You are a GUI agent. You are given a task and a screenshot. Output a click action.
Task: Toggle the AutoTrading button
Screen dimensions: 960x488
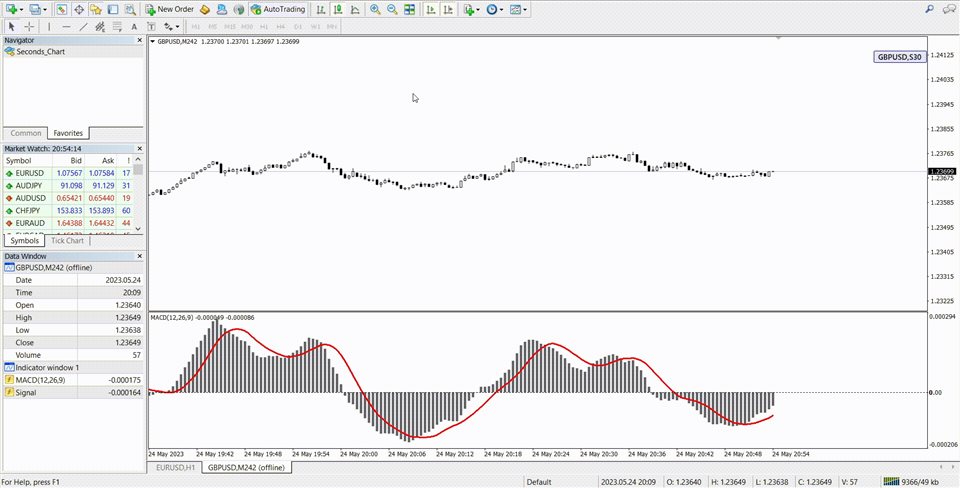point(277,9)
